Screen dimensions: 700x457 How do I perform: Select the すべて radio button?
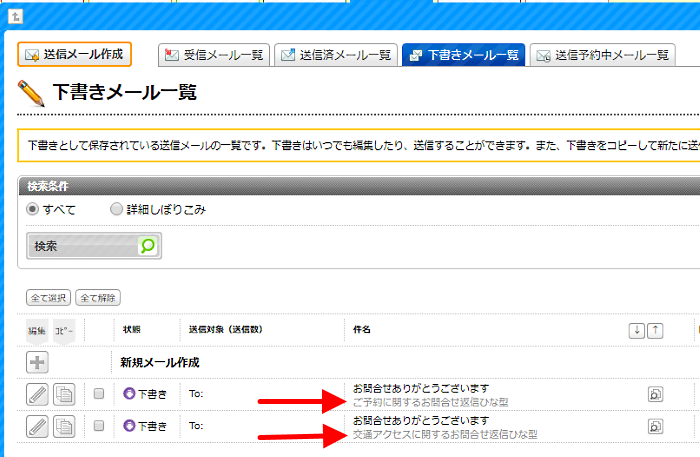point(33,209)
